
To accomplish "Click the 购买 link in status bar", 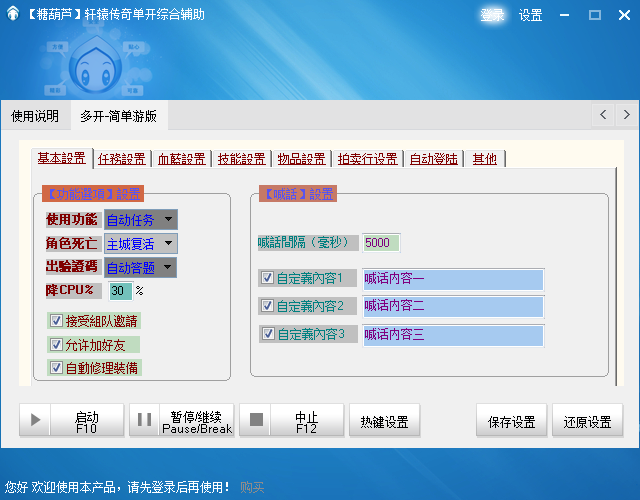I will (x=252, y=487).
